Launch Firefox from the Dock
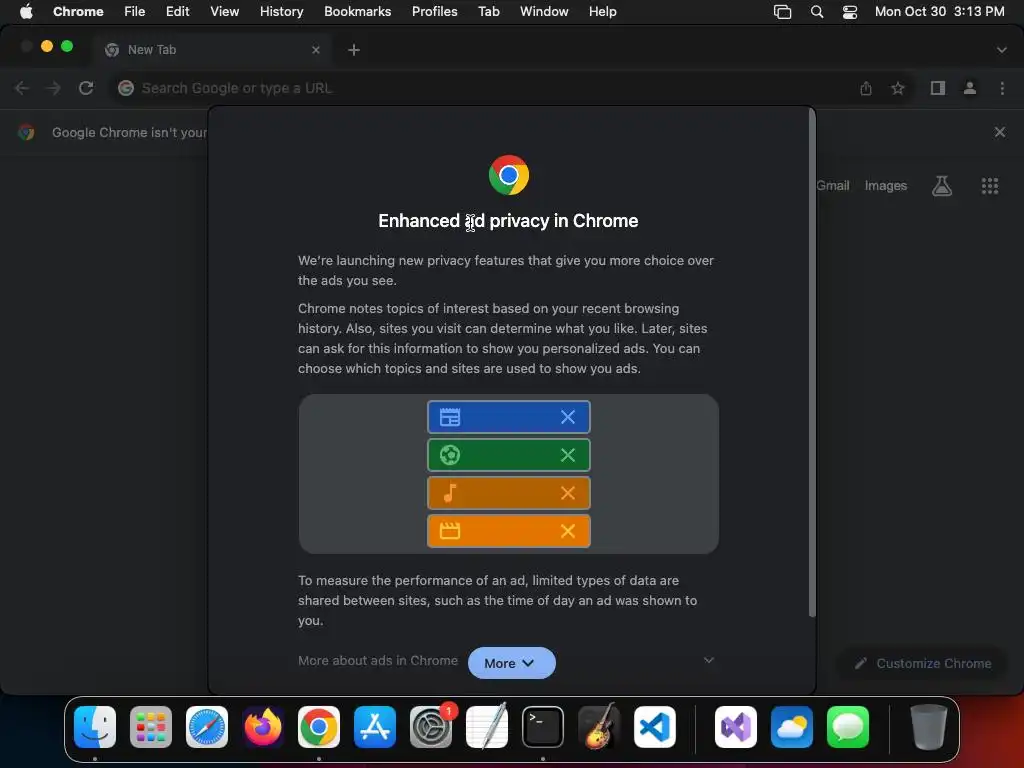Image resolution: width=1024 pixels, height=768 pixels. (263, 727)
